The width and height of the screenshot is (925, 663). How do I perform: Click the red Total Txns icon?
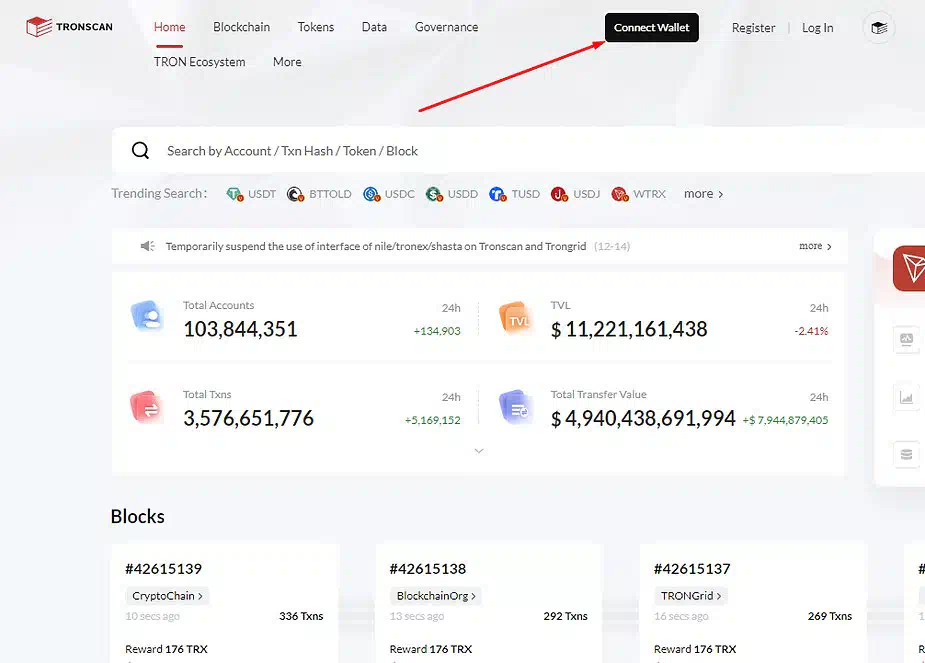146,407
